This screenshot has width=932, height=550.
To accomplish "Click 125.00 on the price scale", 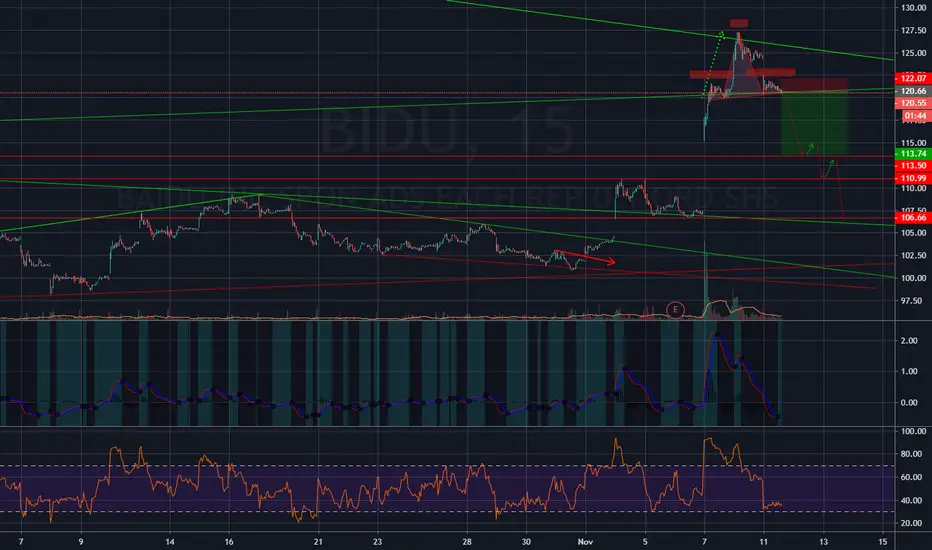I will (x=914, y=53).
